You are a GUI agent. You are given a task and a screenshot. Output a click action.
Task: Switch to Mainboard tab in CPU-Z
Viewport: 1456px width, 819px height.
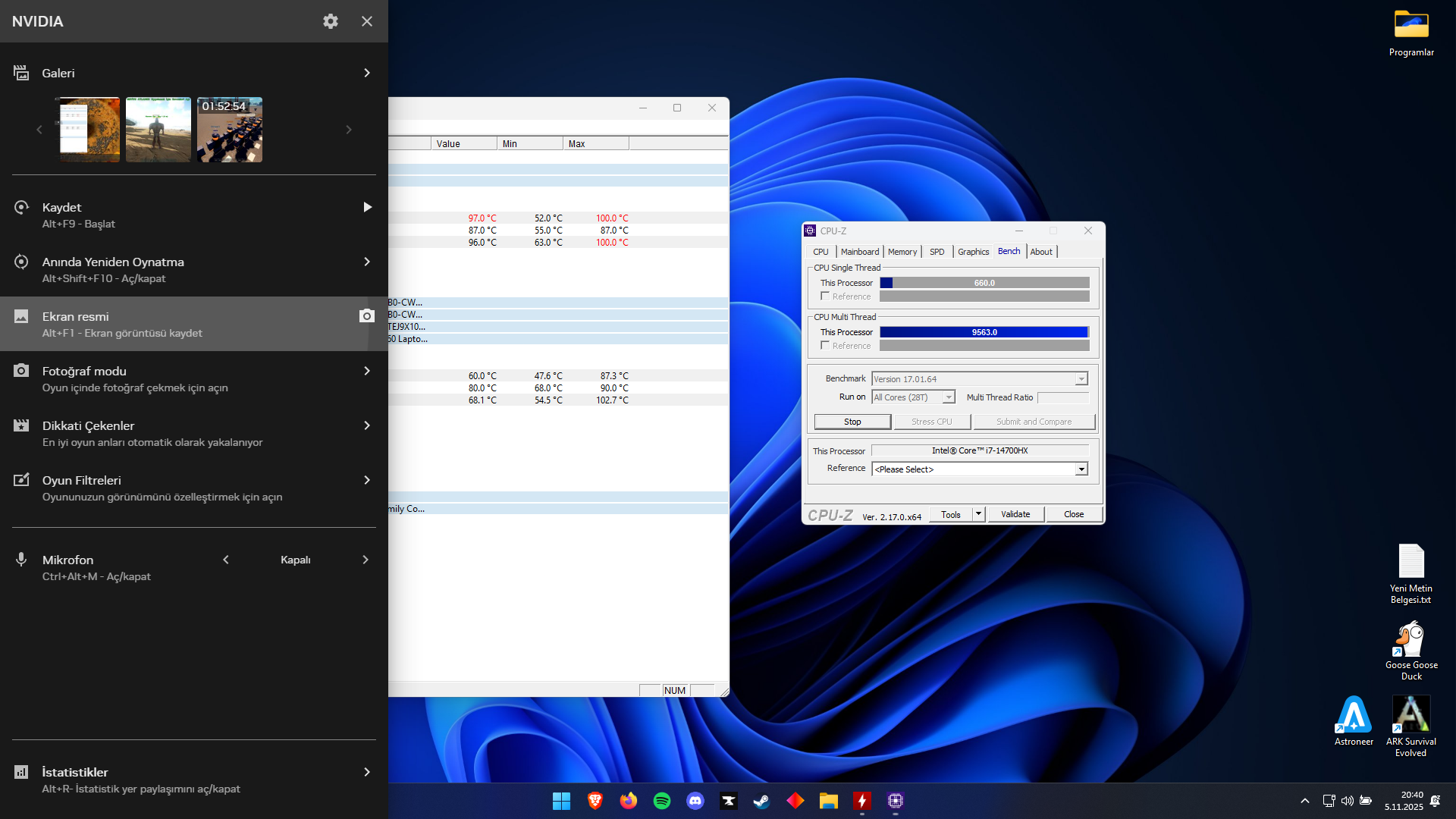(x=860, y=252)
